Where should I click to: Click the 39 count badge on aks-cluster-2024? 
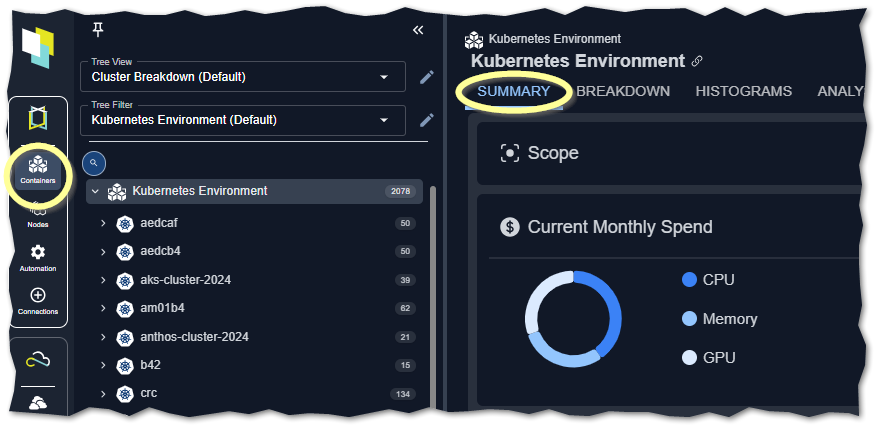405,280
